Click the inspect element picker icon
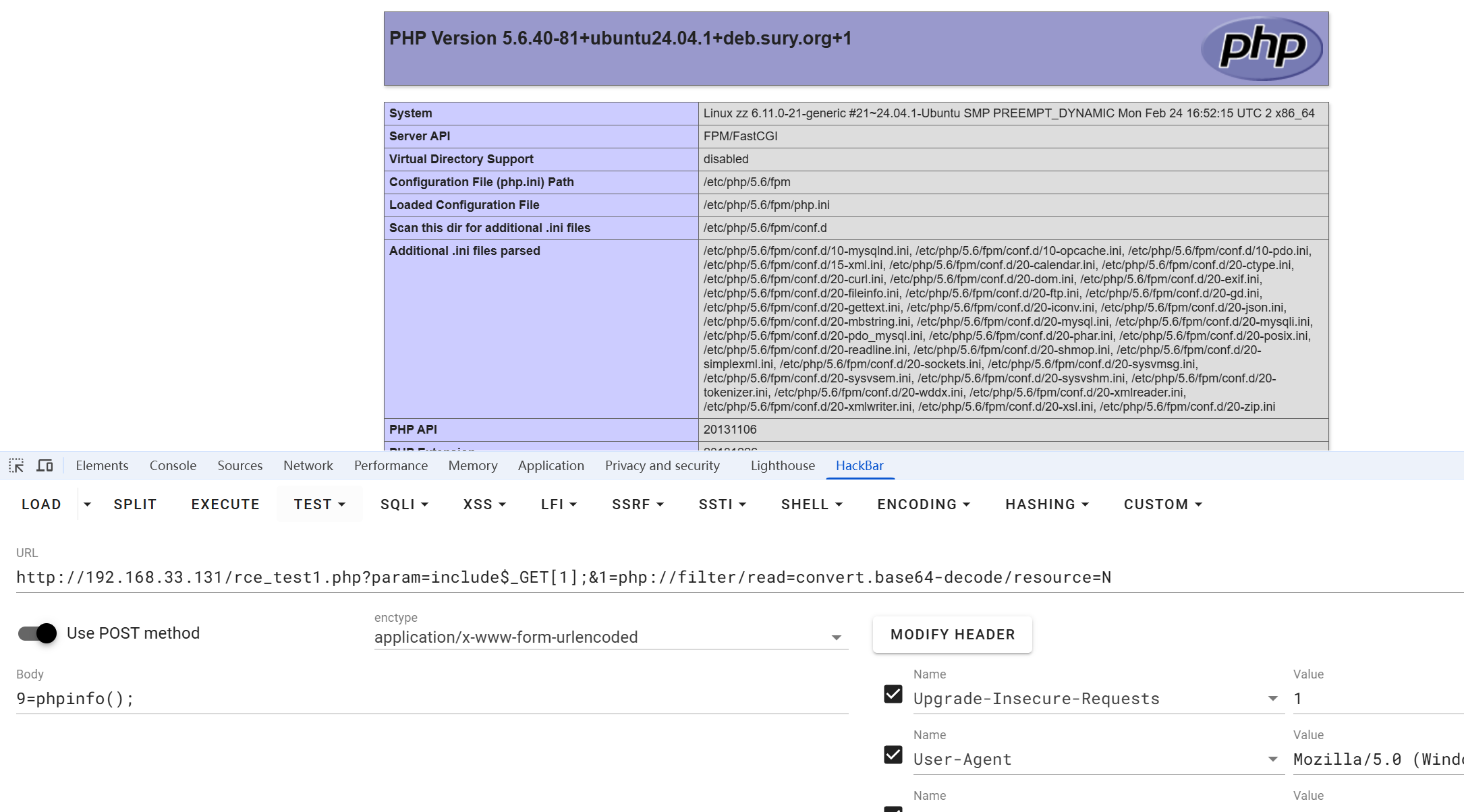 coord(16,465)
